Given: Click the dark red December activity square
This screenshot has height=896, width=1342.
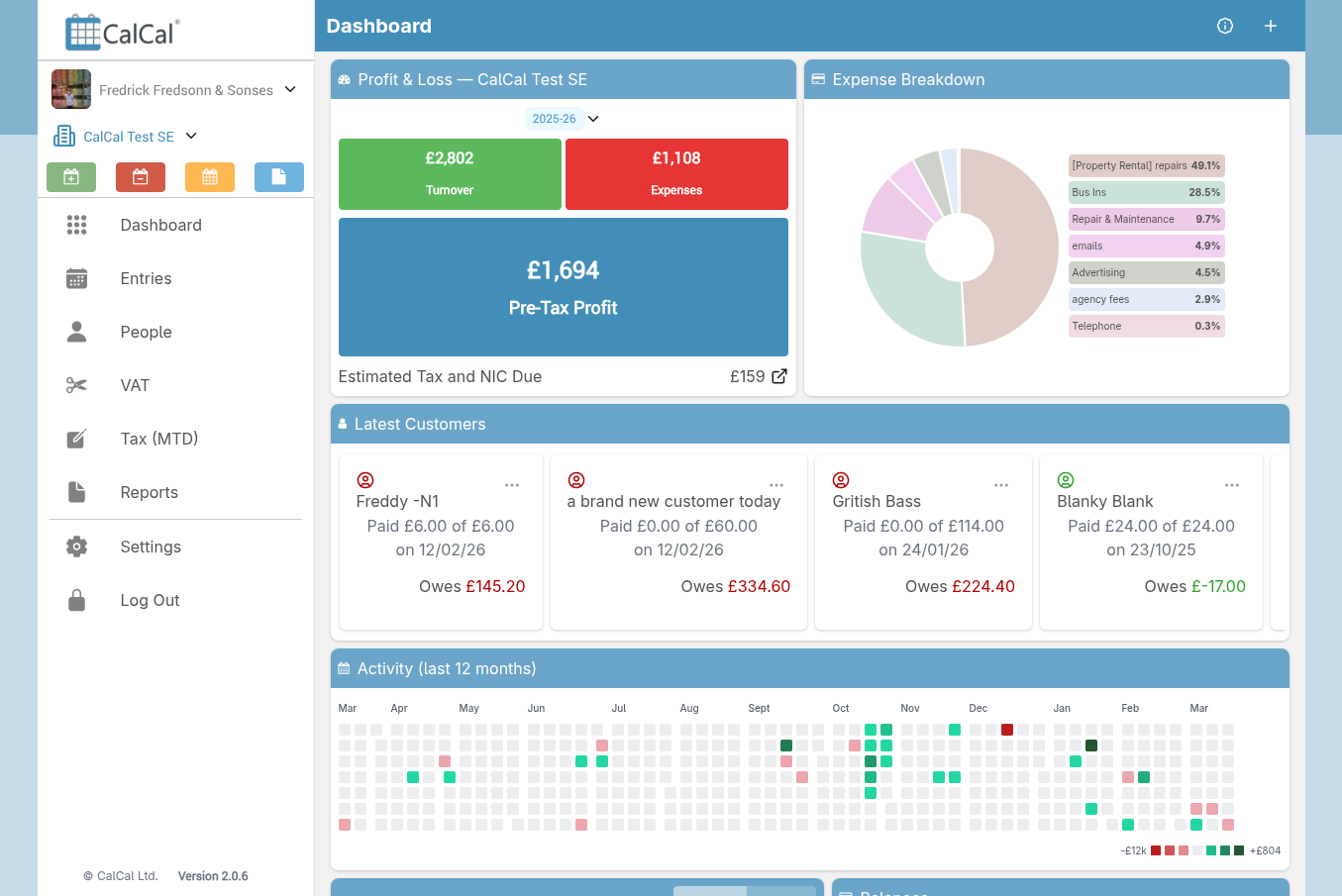Looking at the screenshot, I should point(1007,730).
